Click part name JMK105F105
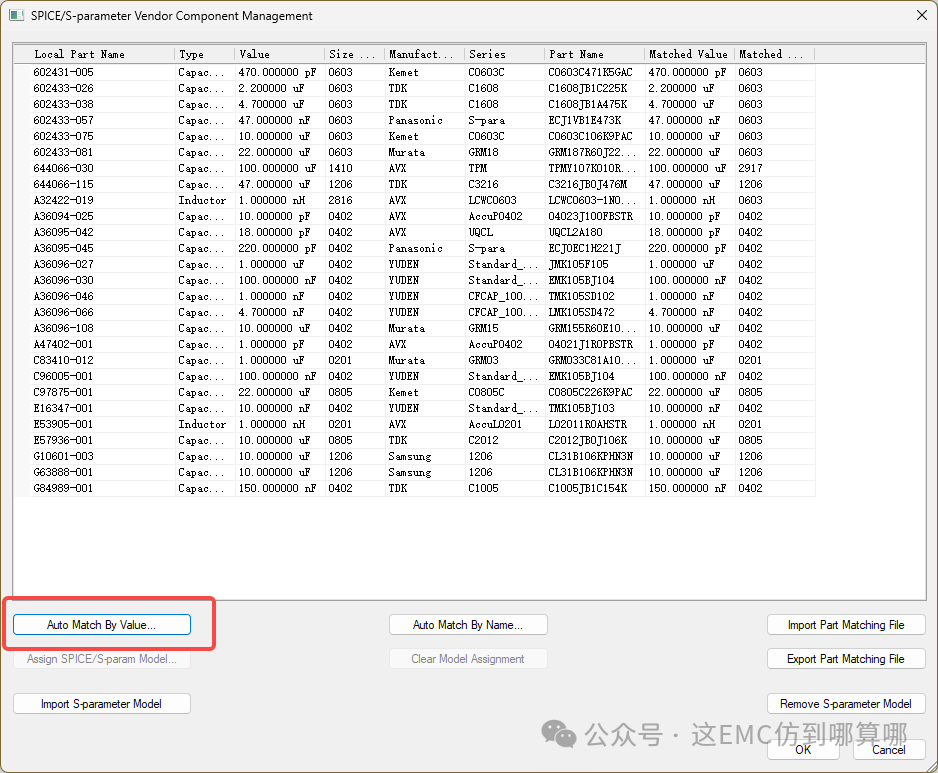This screenshot has height=773, width=938. coord(578,264)
